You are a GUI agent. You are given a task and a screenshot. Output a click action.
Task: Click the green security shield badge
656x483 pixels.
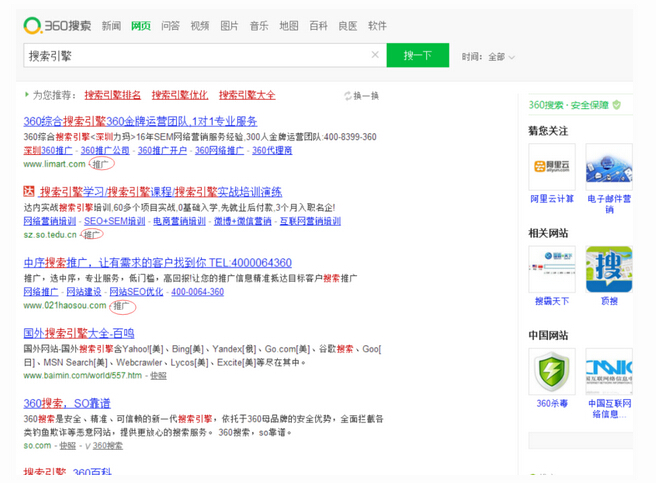(x=617, y=105)
